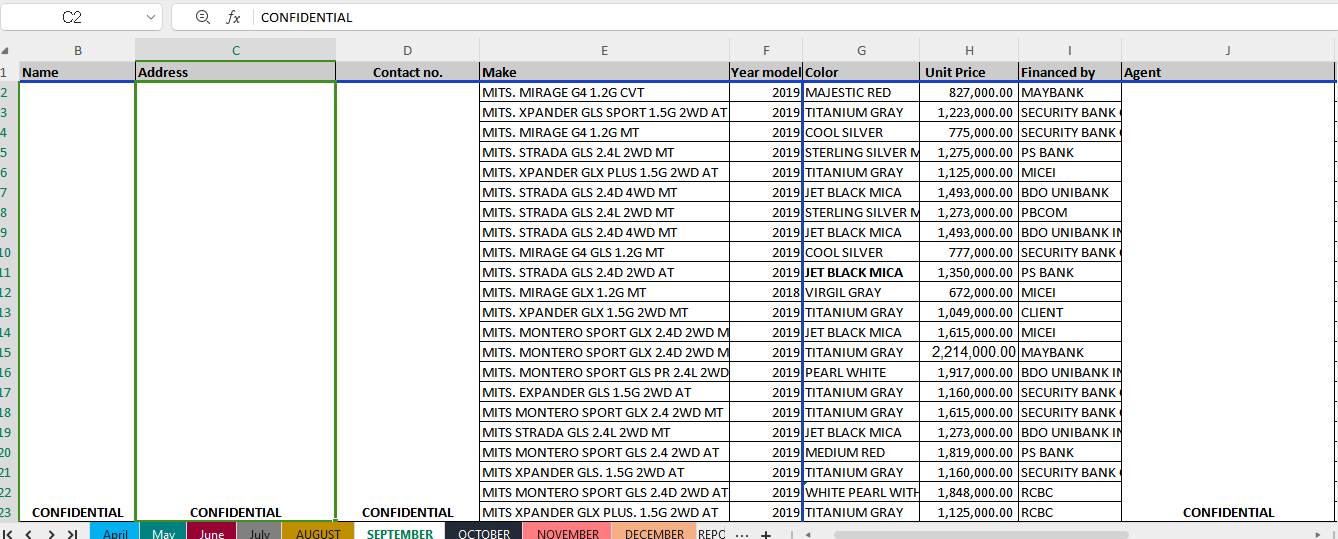This screenshot has width=1338, height=539.
Task: Click the CLIENT cell in Financed by
Action: pos(1070,312)
